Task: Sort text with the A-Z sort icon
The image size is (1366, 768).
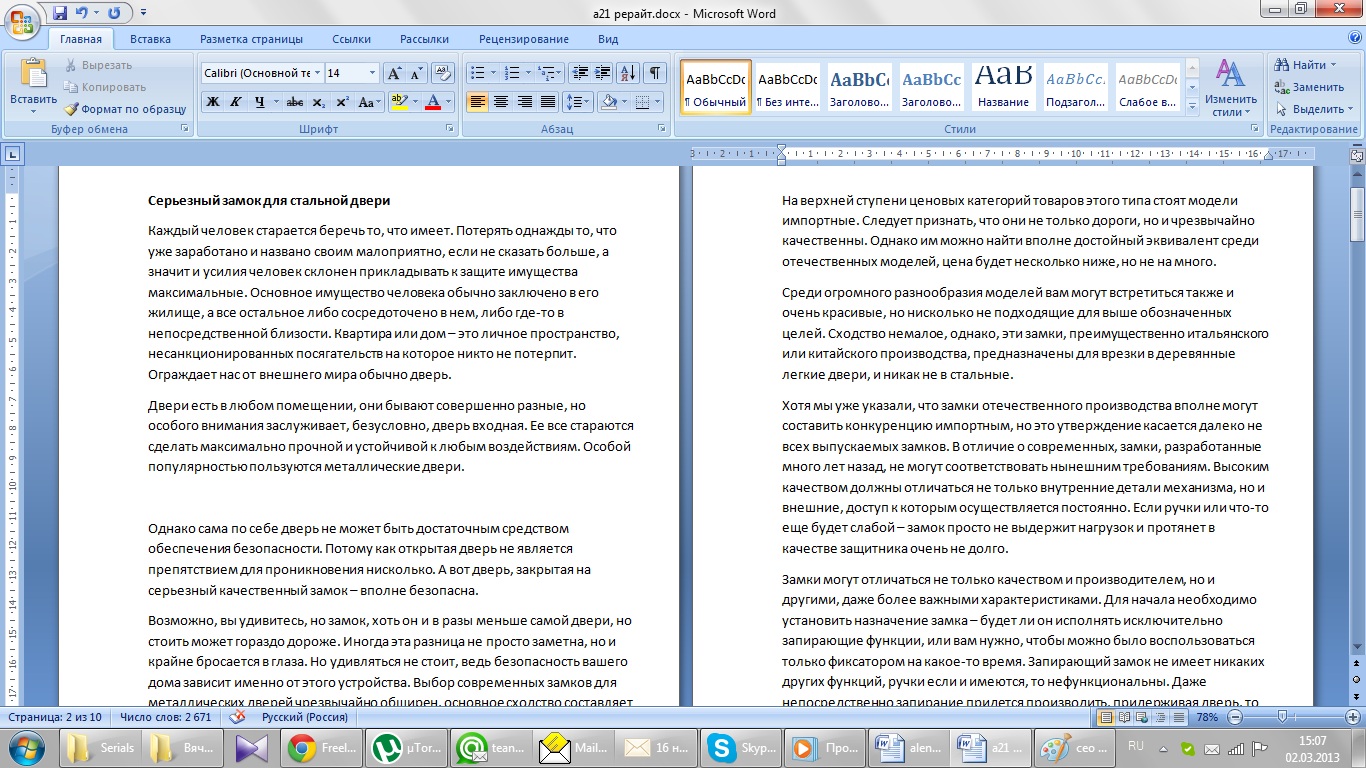Action: pos(628,73)
